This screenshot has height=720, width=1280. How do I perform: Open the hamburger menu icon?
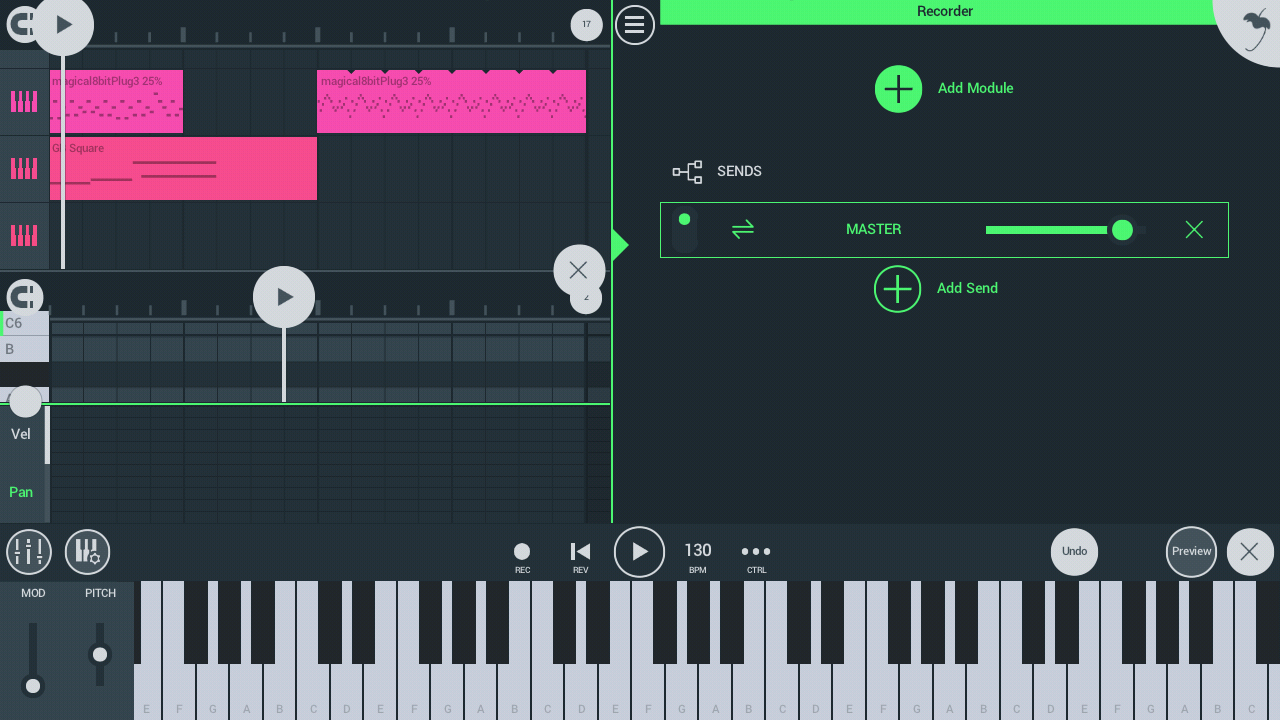(x=635, y=25)
